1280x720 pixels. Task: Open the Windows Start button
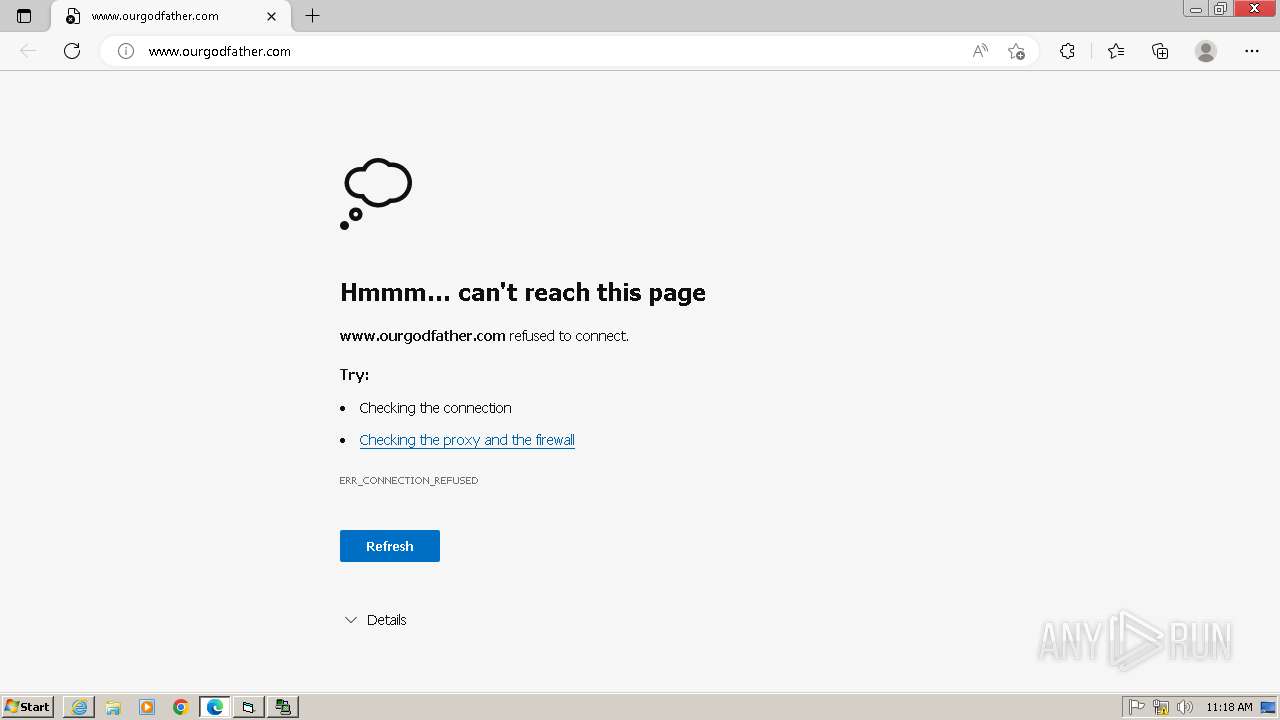point(28,707)
